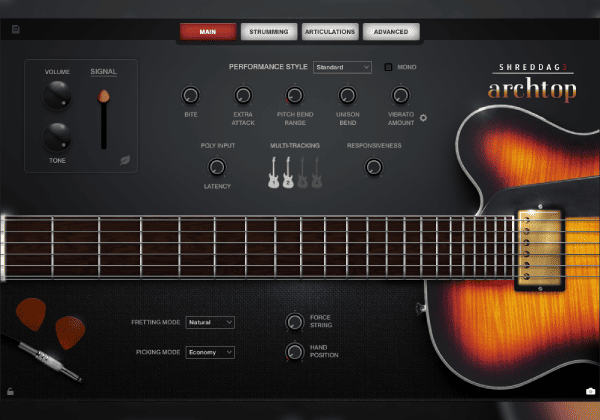This screenshot has height=420, width=600.
Task: Click the UNISON BEND knob
Action: coord(347,95)
